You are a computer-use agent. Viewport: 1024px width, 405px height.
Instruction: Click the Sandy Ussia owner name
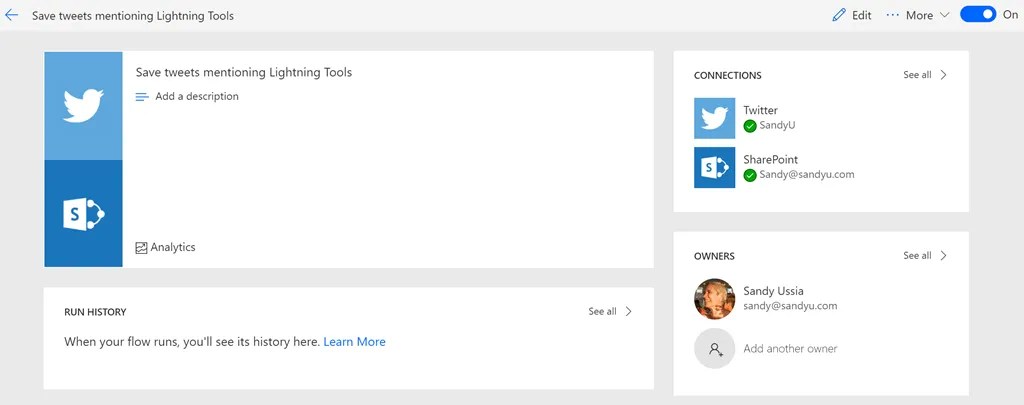(x=773, y=291)
